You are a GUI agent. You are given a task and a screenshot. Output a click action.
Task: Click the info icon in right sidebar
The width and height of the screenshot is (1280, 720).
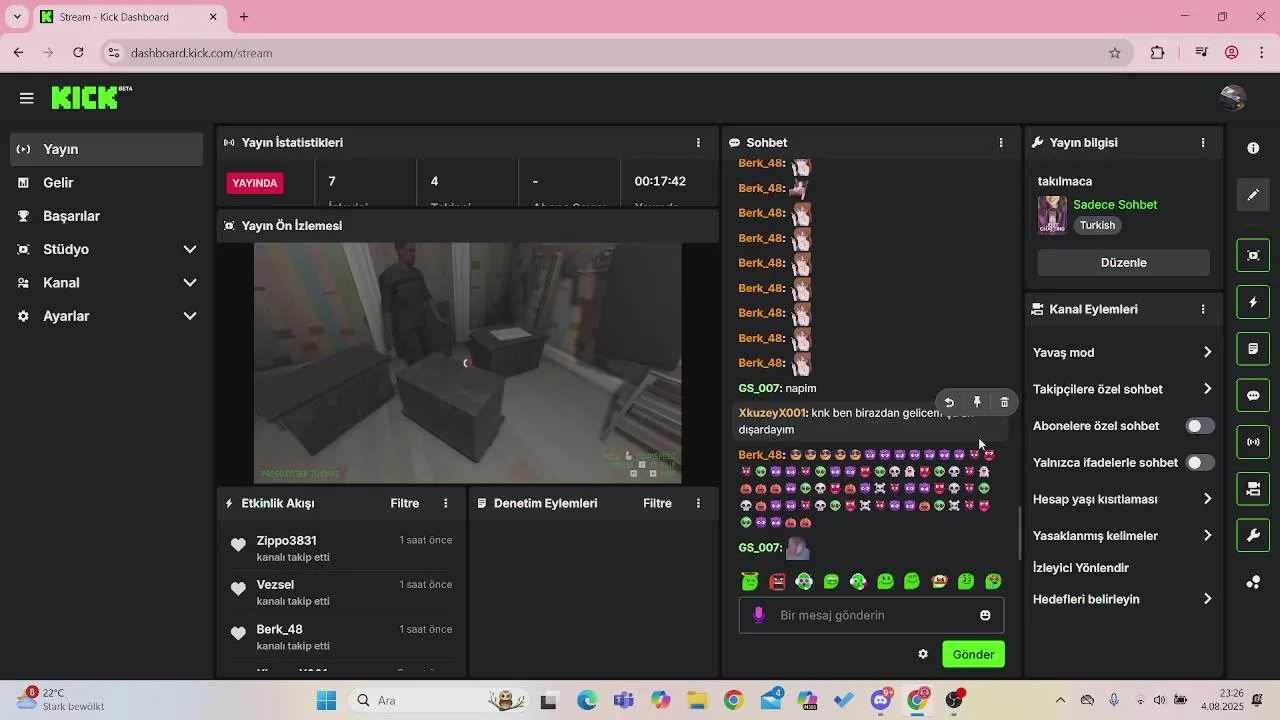click(1253, 148)
